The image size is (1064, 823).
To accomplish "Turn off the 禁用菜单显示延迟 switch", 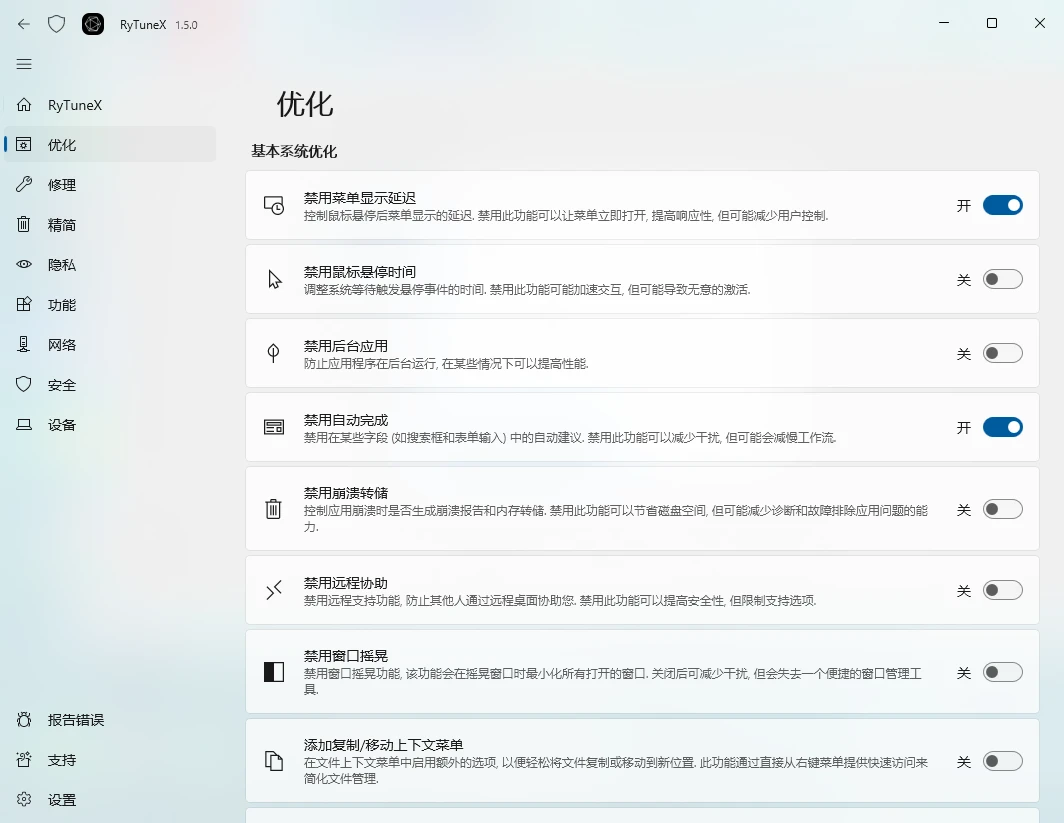I will point(1003,204).
